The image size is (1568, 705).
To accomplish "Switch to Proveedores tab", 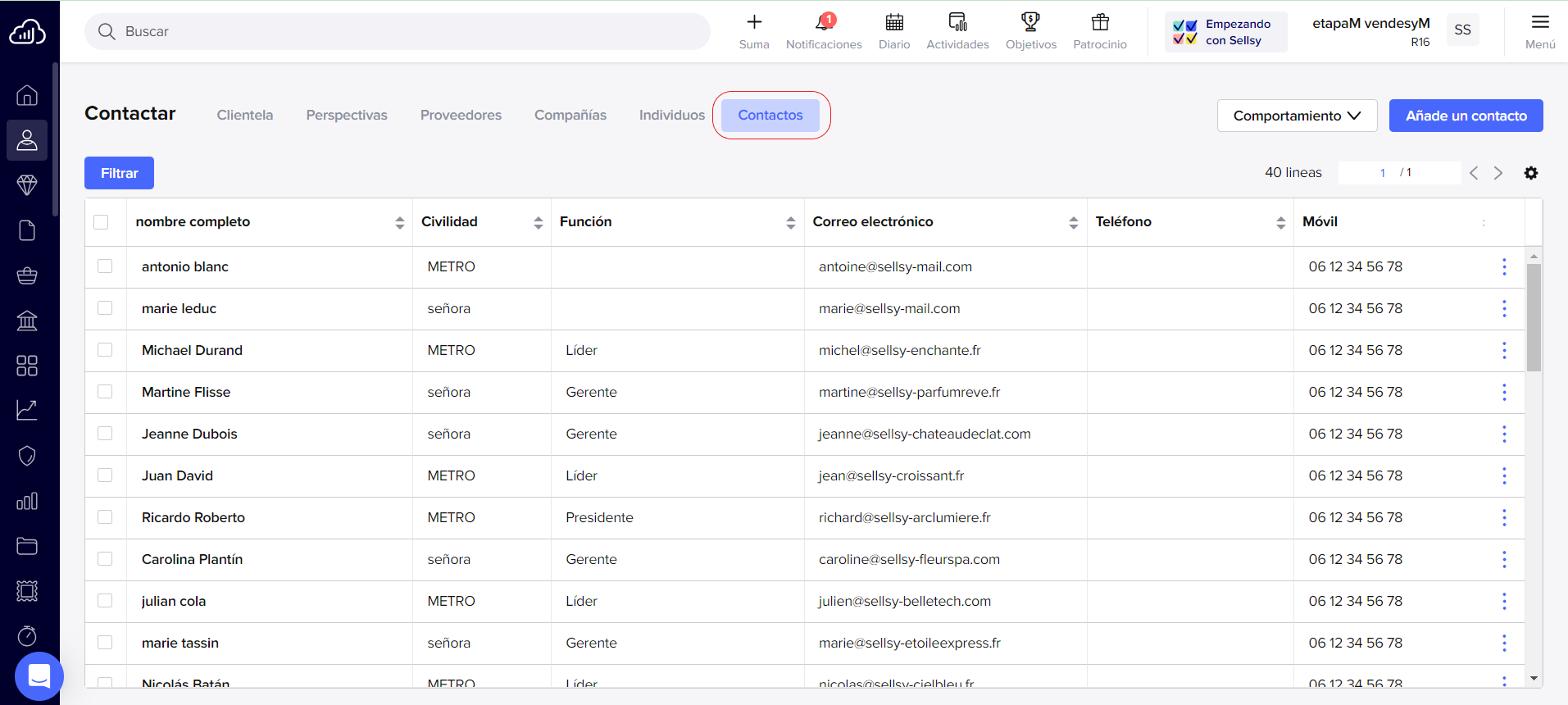I will pyautogui.click(x=461, y=116).
